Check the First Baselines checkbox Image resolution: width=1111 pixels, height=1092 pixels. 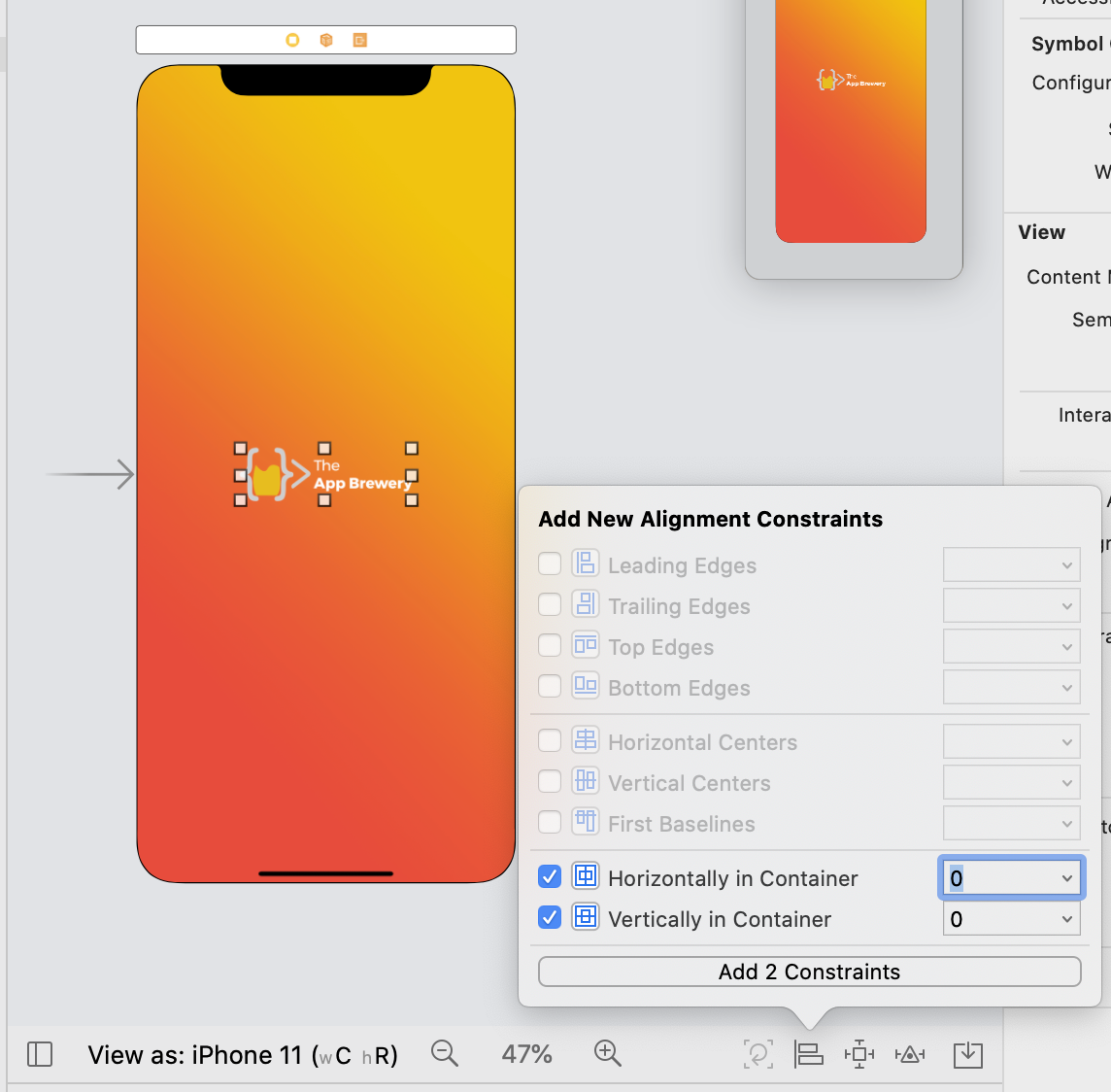(550, 822)
